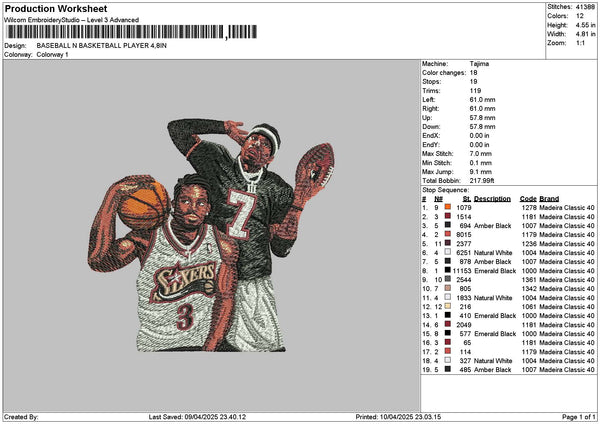Click the Colorway 1 value
Viewport: 600px width, 424px height.
[52, 55]
